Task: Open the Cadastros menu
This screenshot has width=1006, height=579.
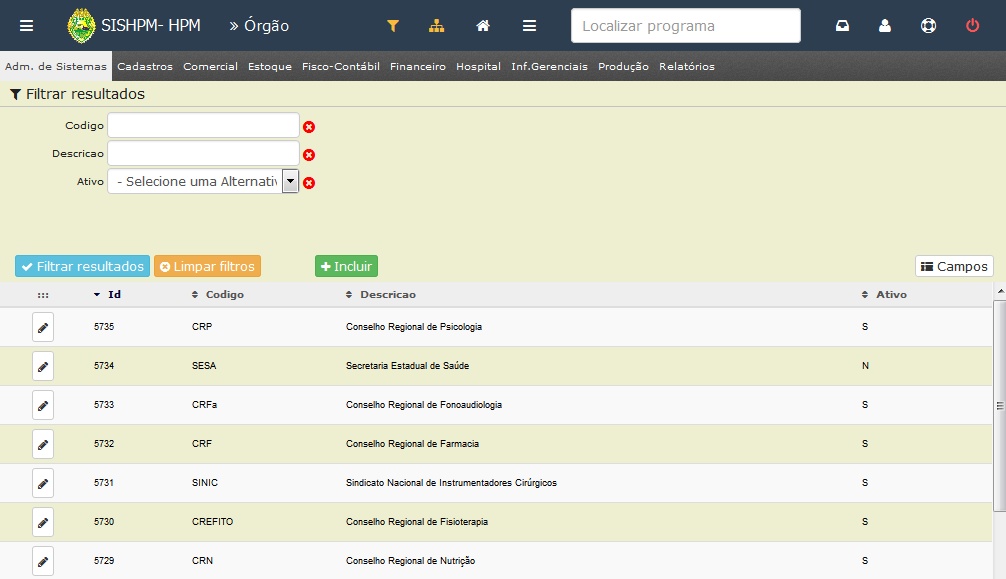Action: point(145,66)
